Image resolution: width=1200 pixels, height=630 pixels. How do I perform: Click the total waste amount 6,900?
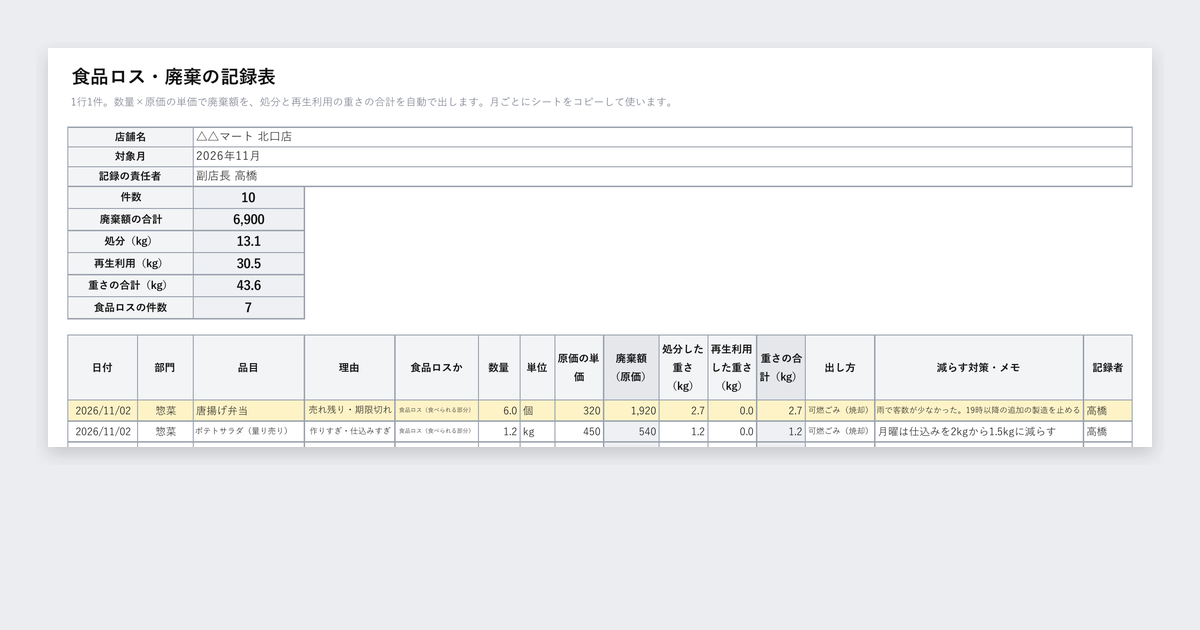[248, 220]
